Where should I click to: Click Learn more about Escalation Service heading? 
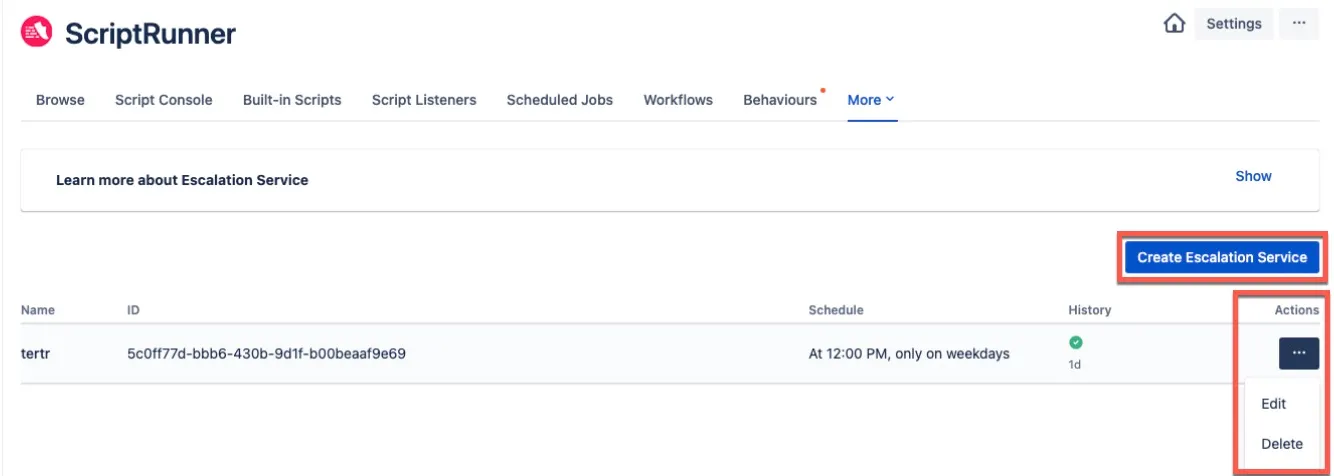[x=182, y=180]
